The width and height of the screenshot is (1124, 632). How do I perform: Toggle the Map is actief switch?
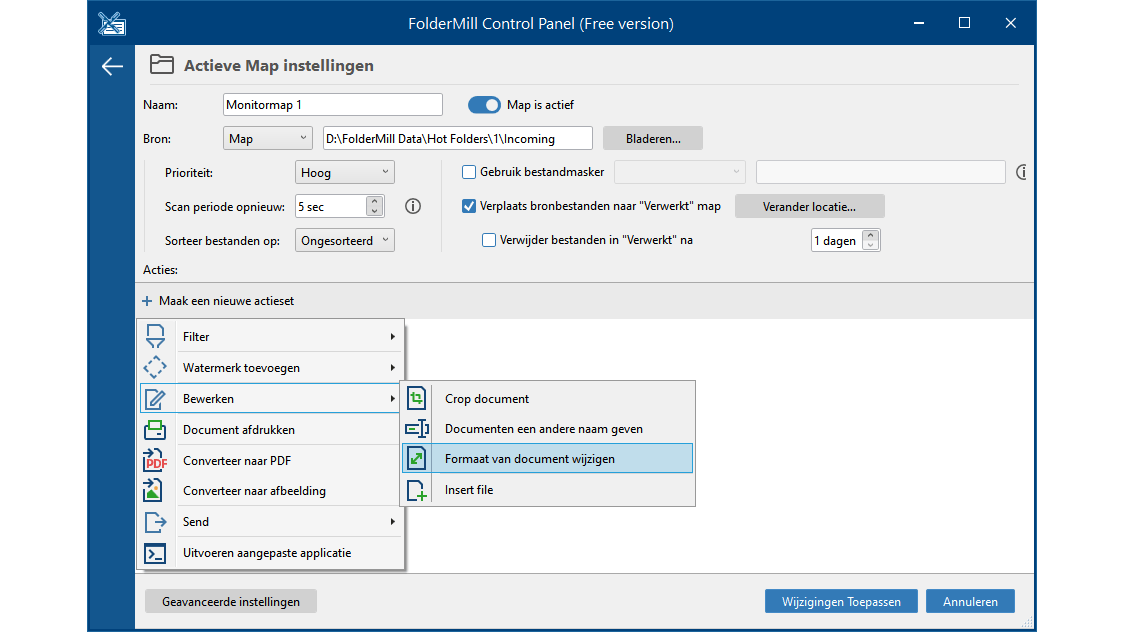click(x=484, y=105)
